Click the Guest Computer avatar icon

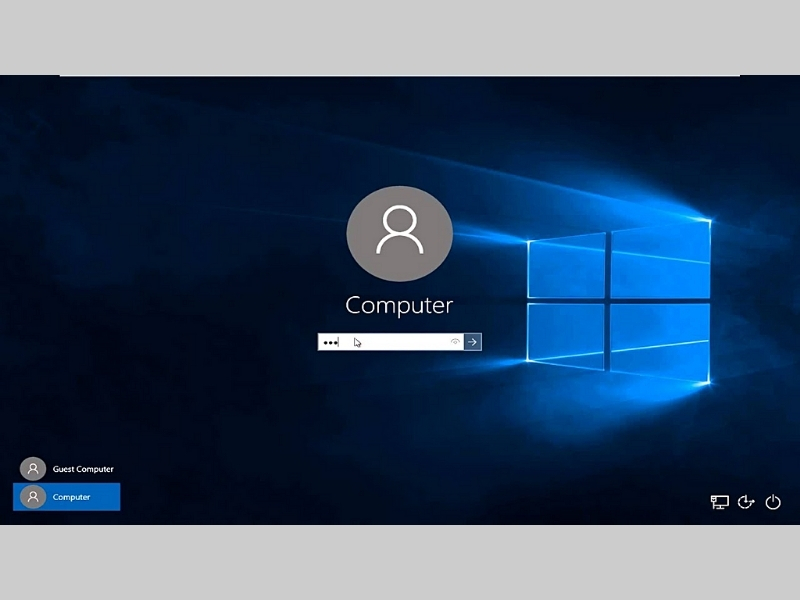(x=33, y=469)
